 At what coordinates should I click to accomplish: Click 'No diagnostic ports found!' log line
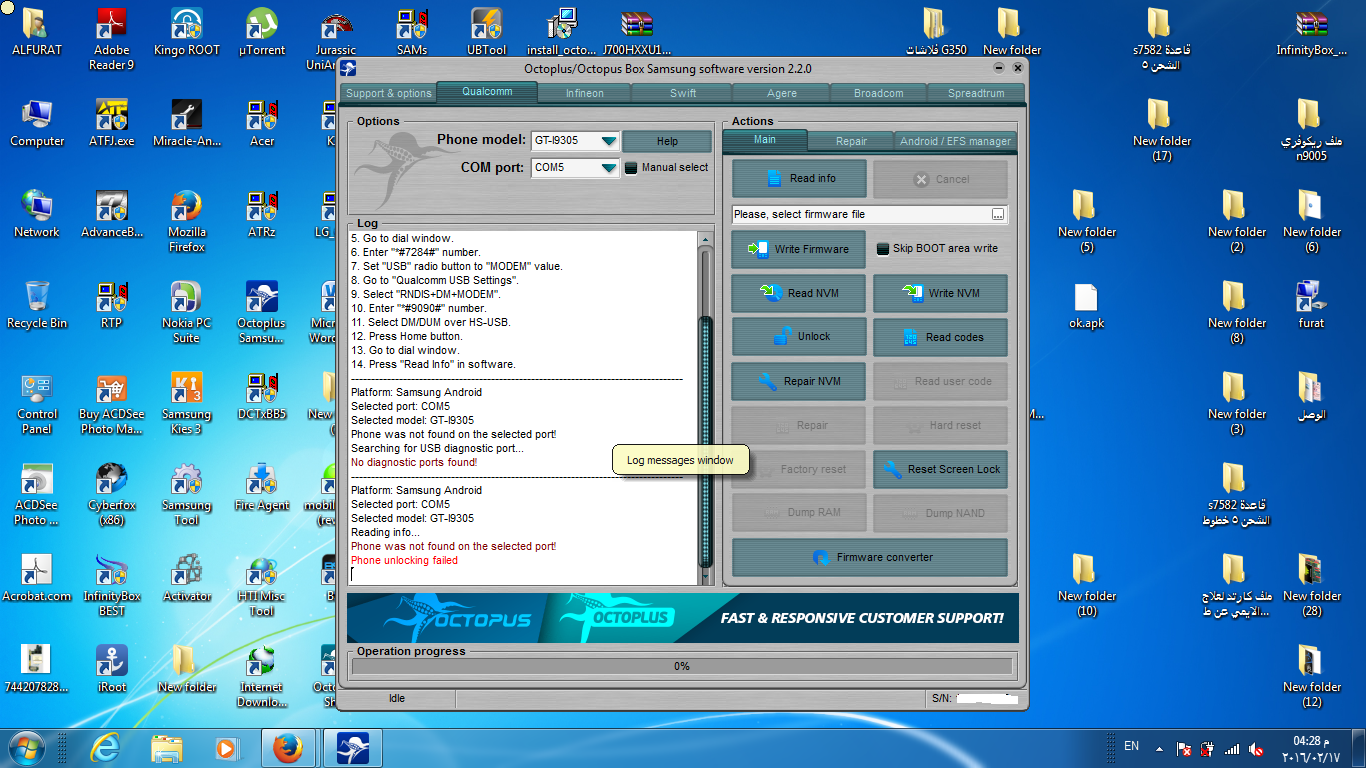tap(414, 463)
